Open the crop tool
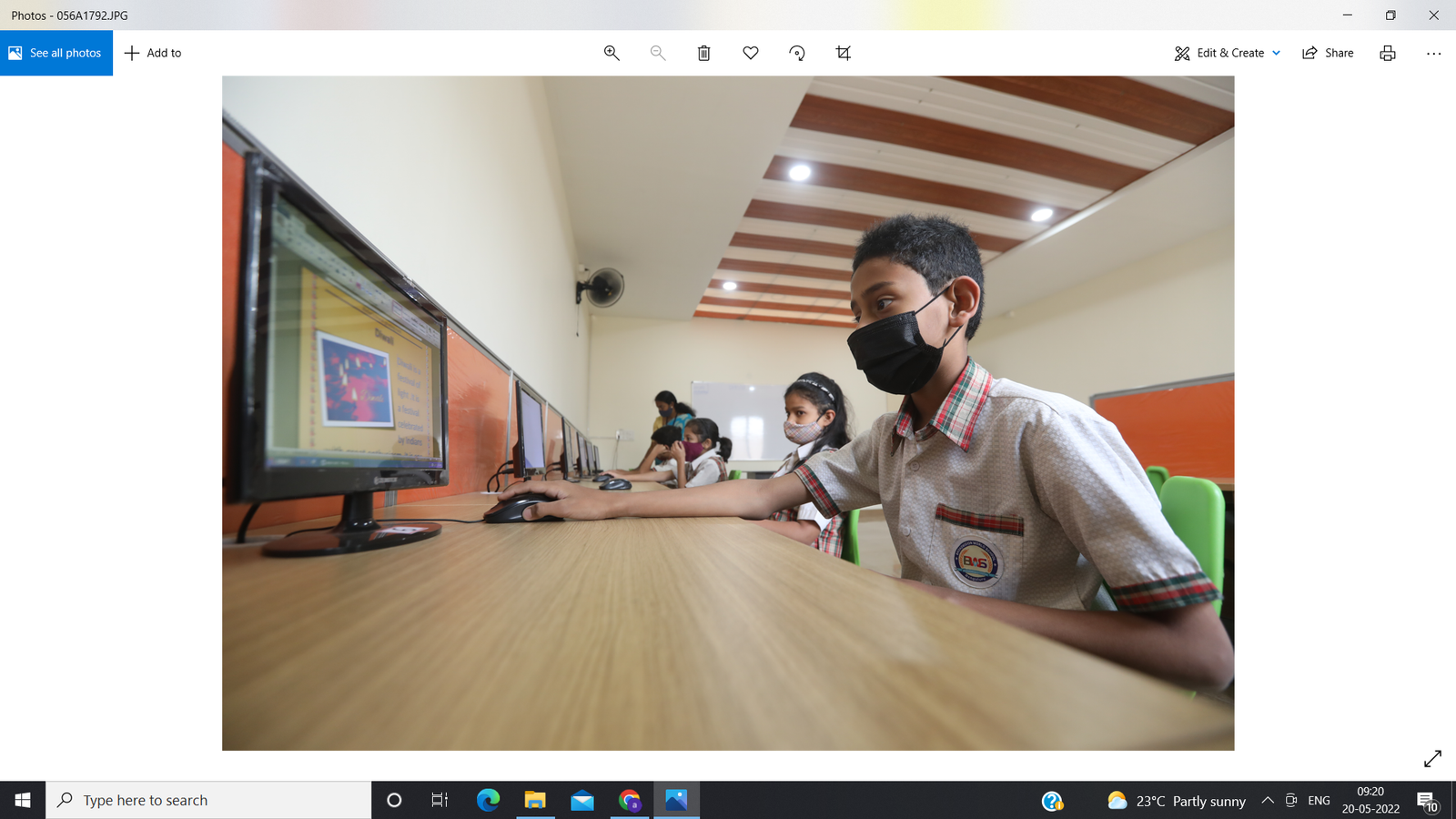 844,53
